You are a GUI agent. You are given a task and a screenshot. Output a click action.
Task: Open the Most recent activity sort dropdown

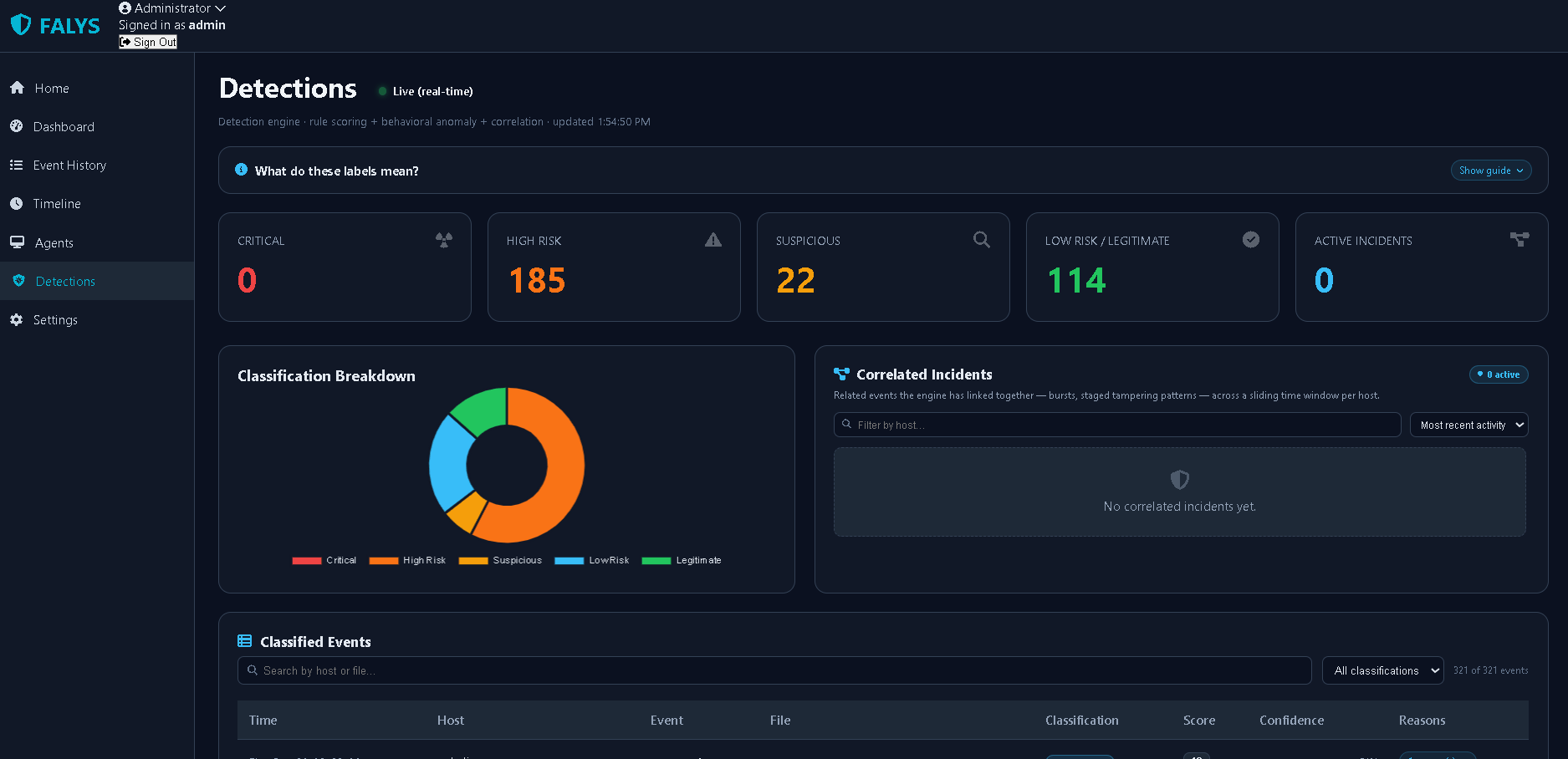(1468, 425)
